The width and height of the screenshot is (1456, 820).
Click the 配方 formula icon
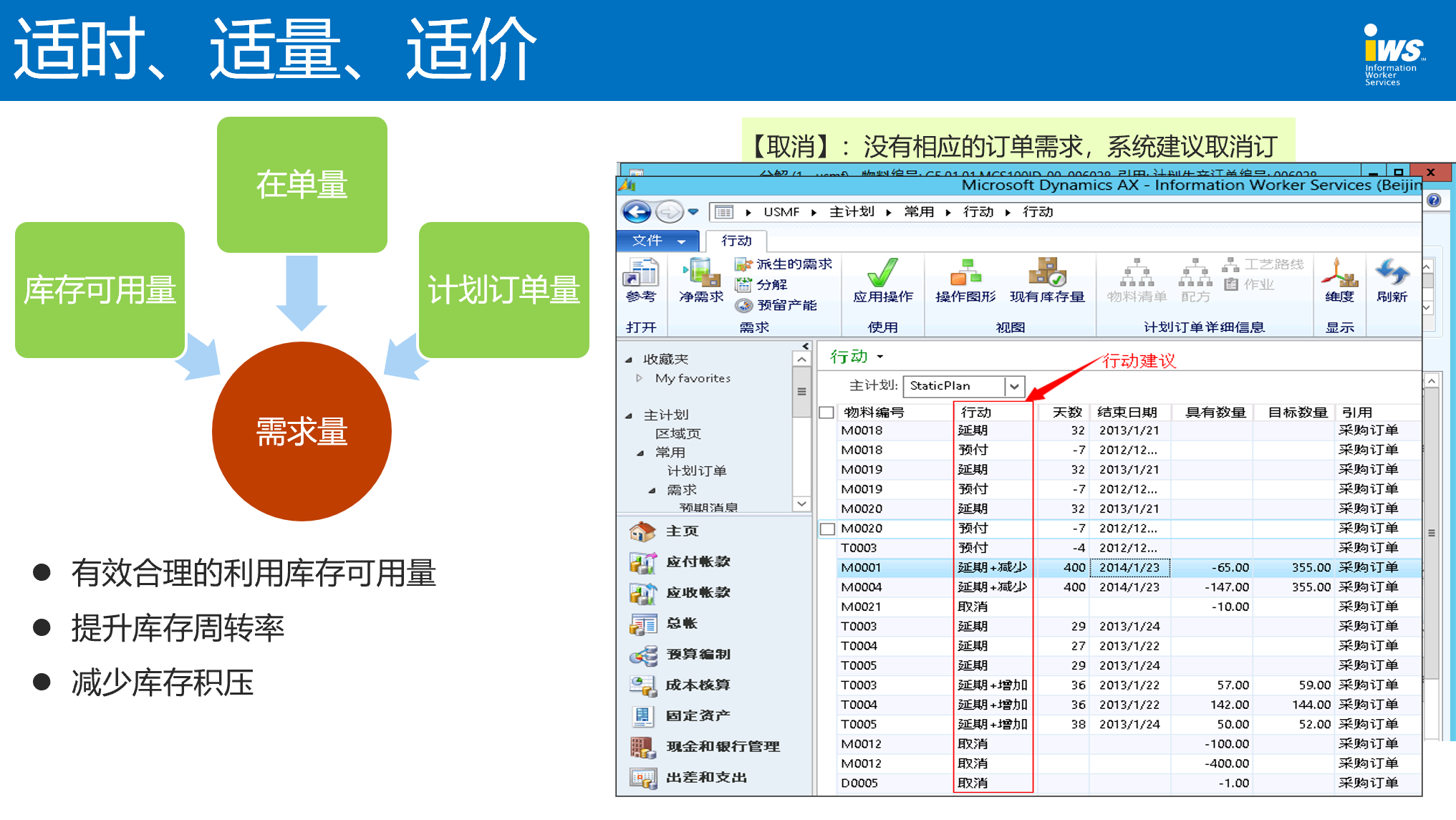coord(1195,280)
